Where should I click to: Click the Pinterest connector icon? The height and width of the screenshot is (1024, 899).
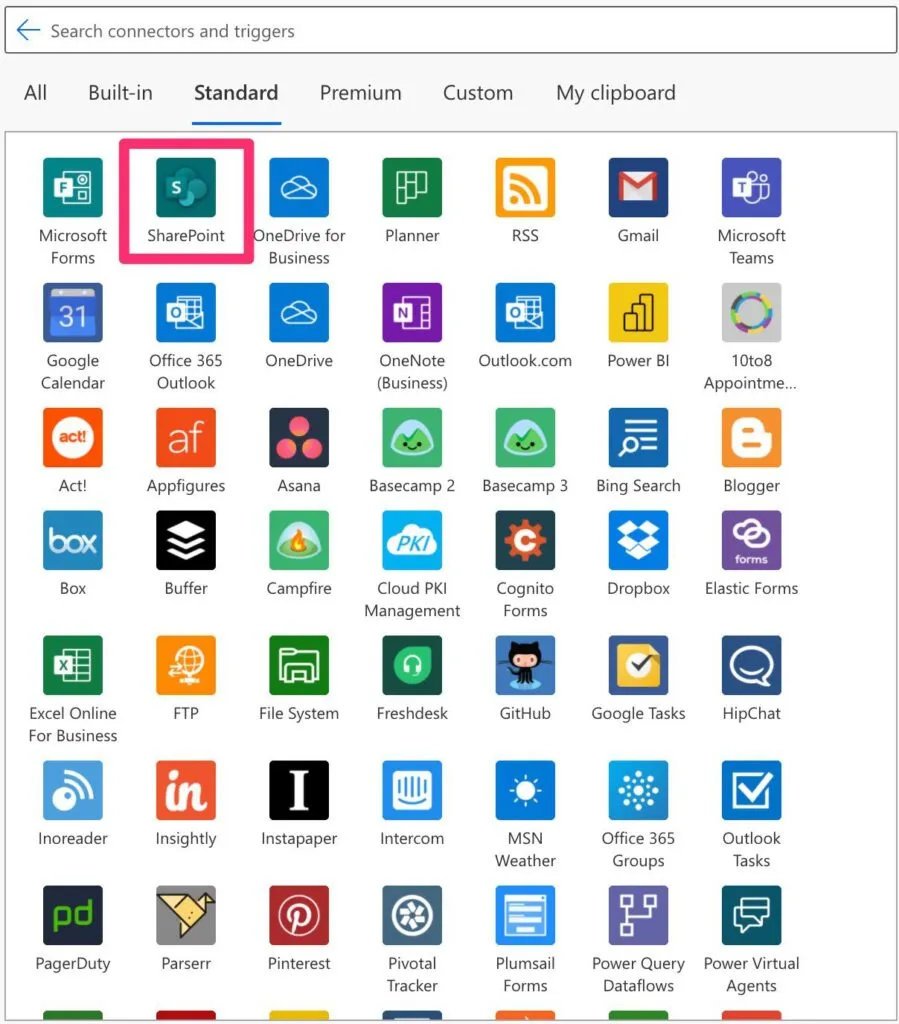(x=299, y=916)
